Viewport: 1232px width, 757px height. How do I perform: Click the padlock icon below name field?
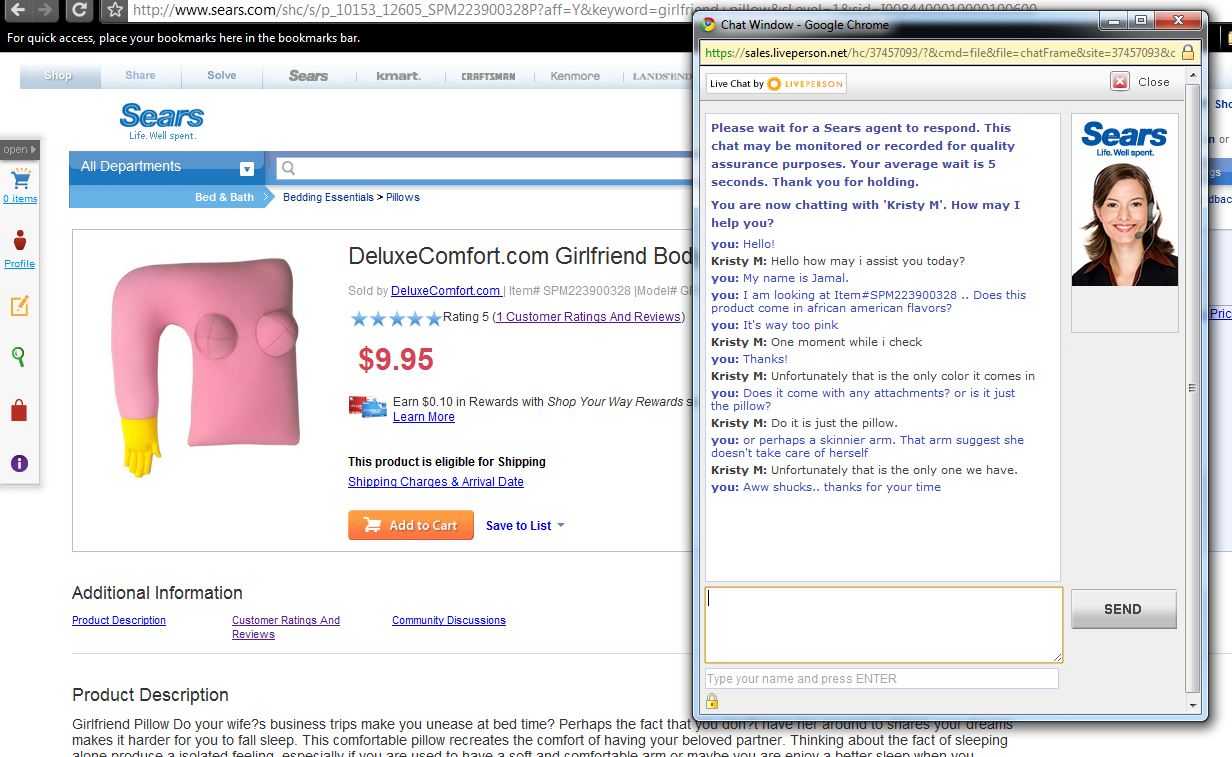coord(712,701)
